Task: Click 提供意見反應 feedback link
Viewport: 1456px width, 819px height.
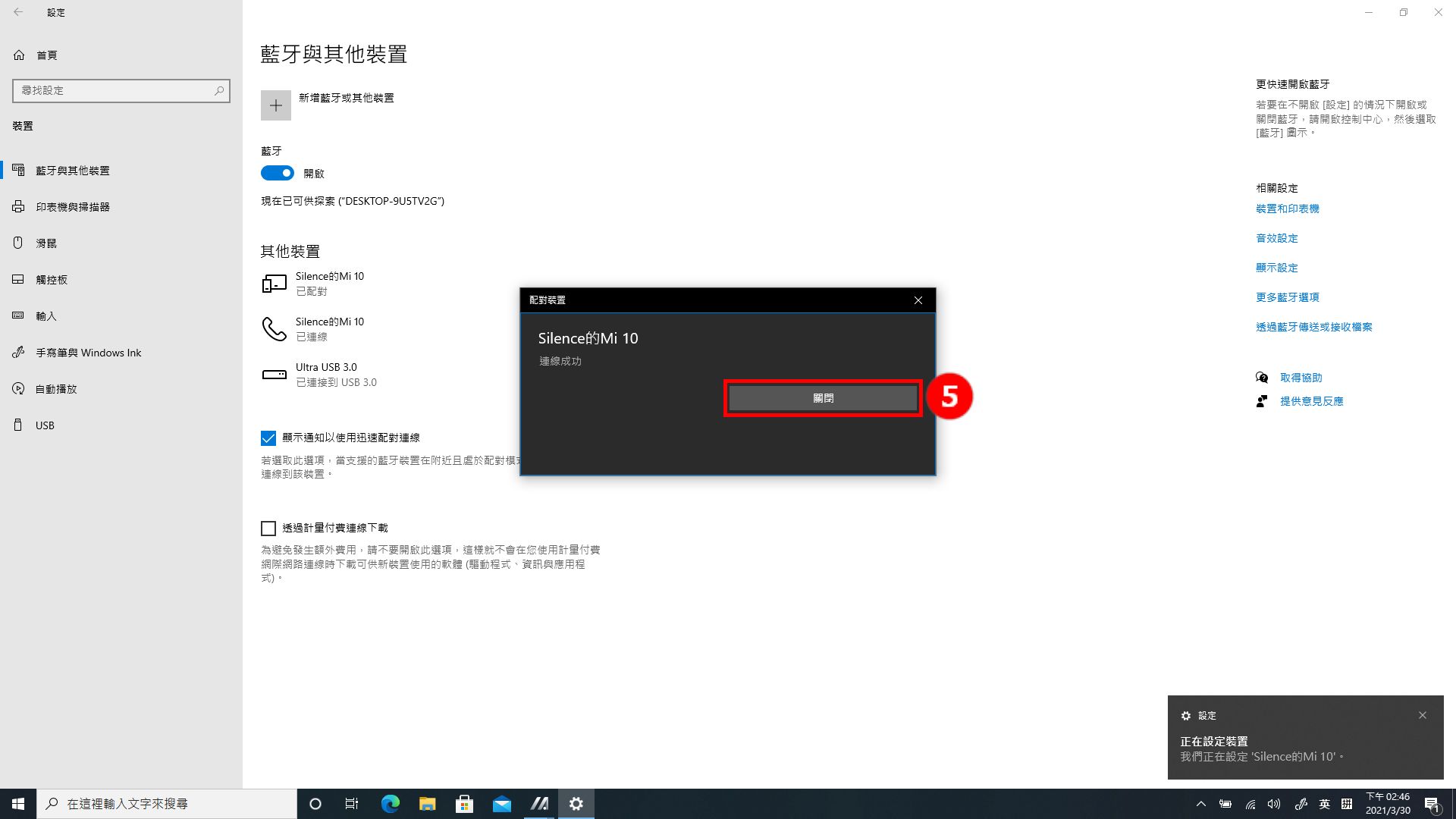Action: 1311,401
